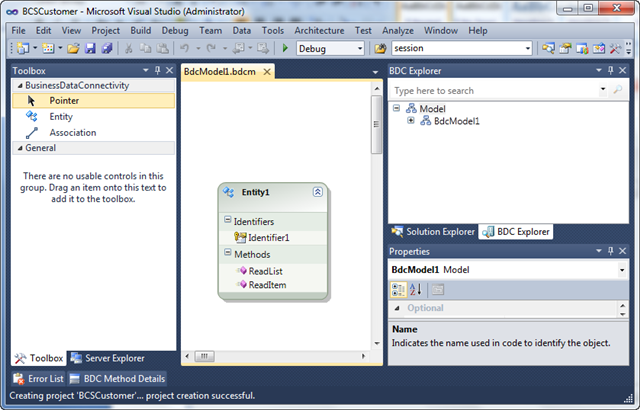The width and height of the screenshot is (640, 410).
Task: Collapse the Methods section in Entity1
Action: tap(228, 253)
